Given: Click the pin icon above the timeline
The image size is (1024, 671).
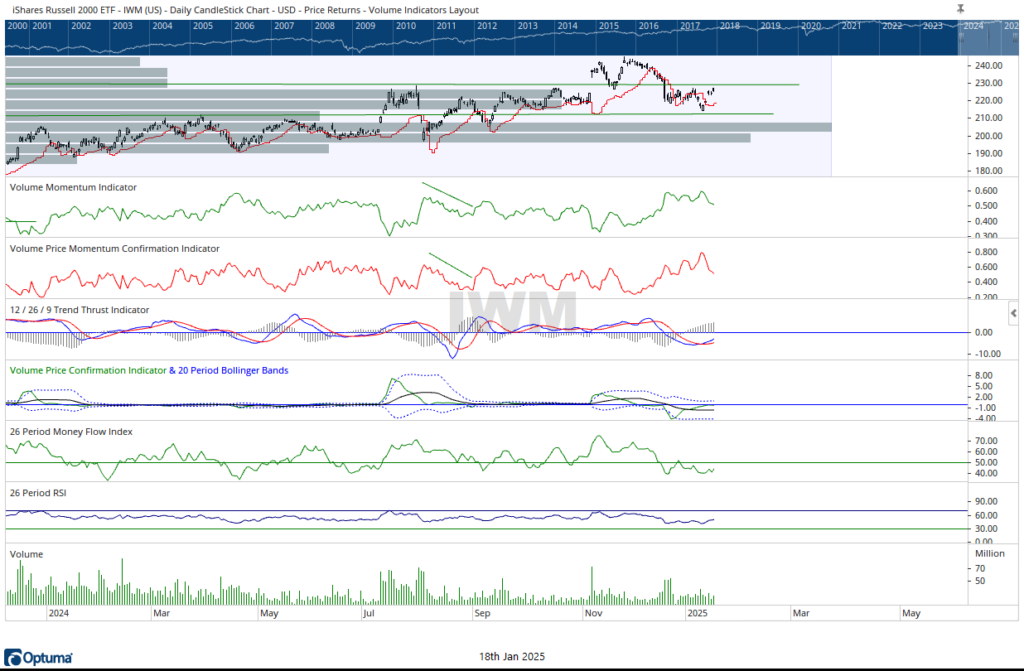Looking at the screenshot, I should [x=961, y=8].
